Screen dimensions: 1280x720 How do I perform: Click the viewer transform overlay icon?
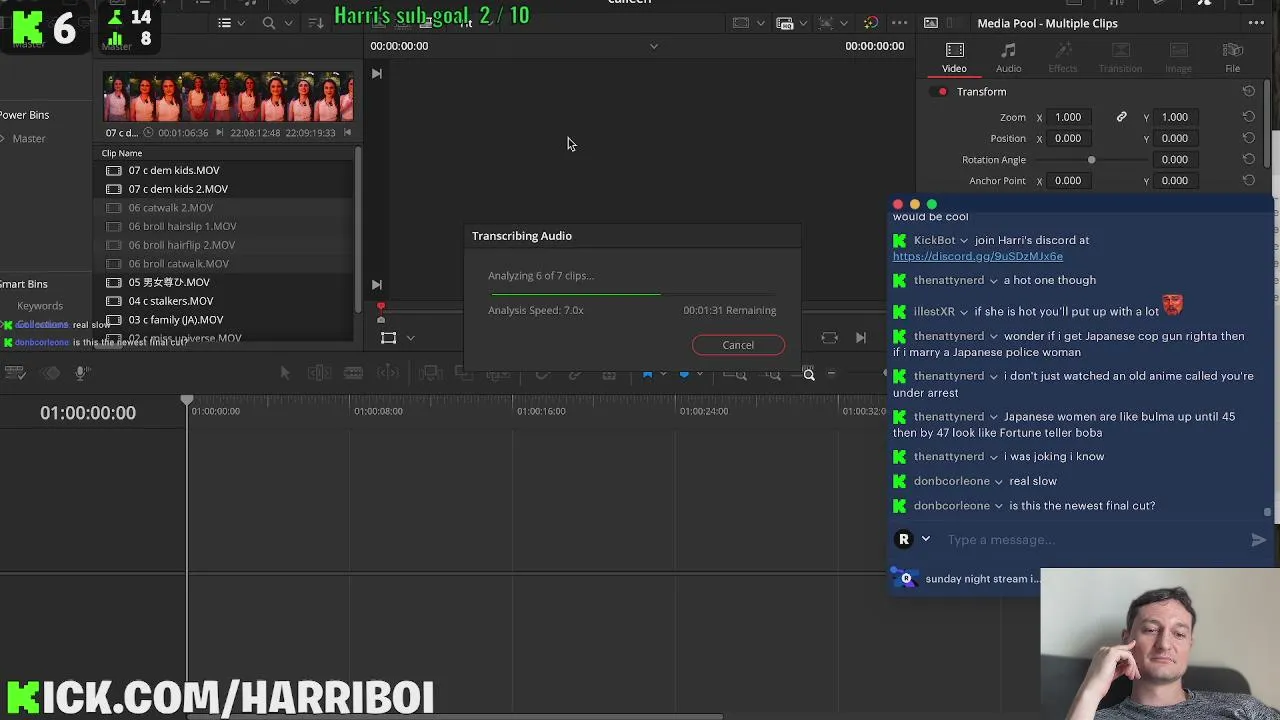pyautogui.click(x=389, y=338)
